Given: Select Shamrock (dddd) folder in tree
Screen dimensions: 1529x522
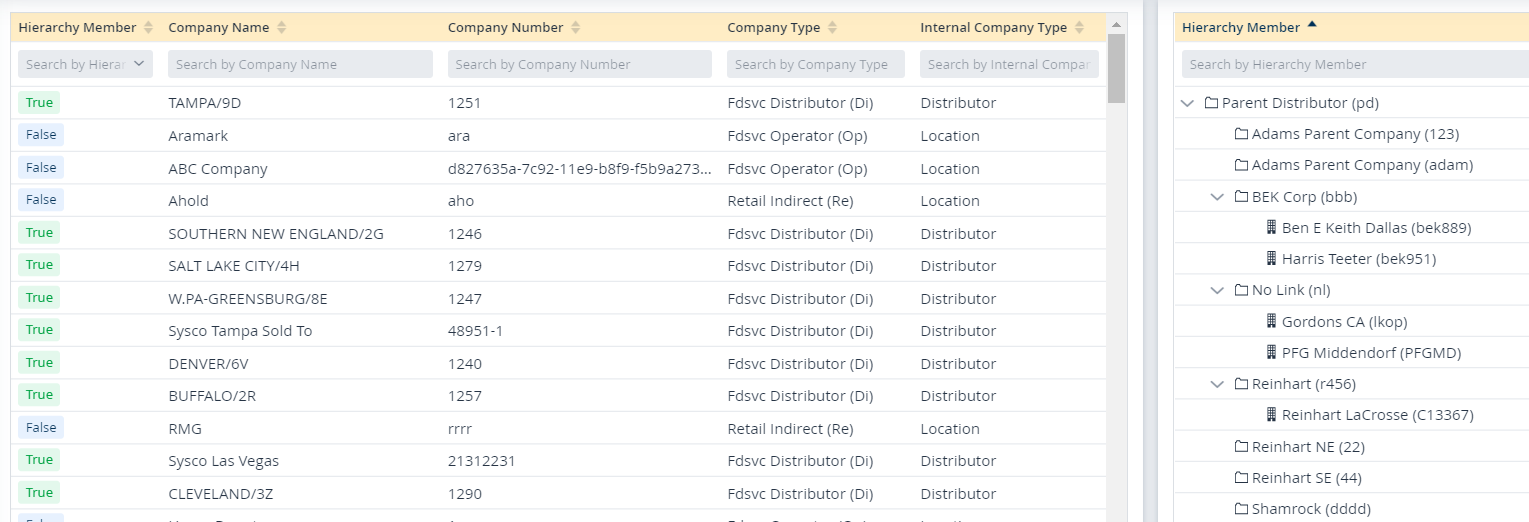Looking at the screenshot, I should [x=1310, y=509].
